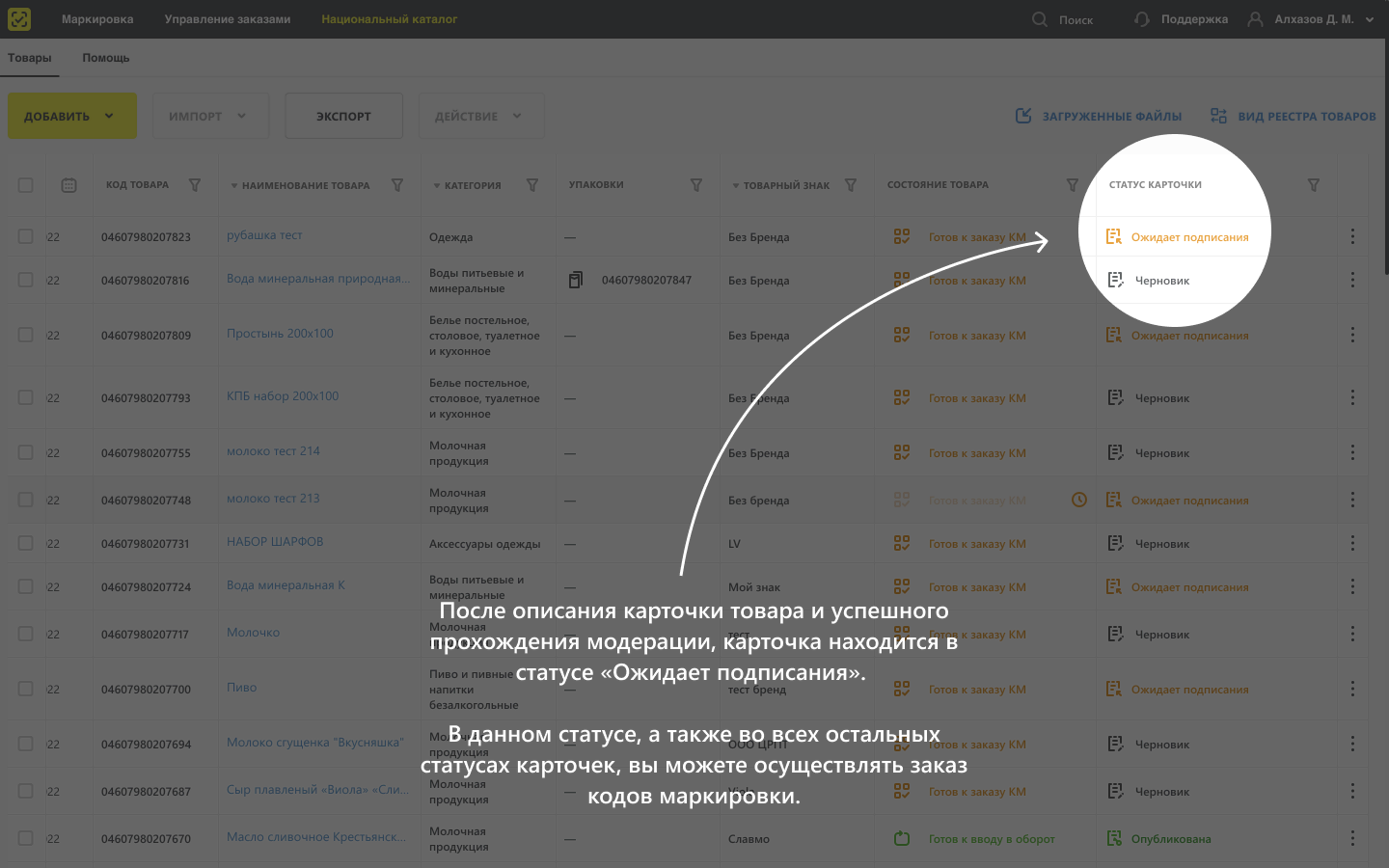
Task: Check the box for product 04607980207748
Action: pyautogui.click(x=26, y=500)
